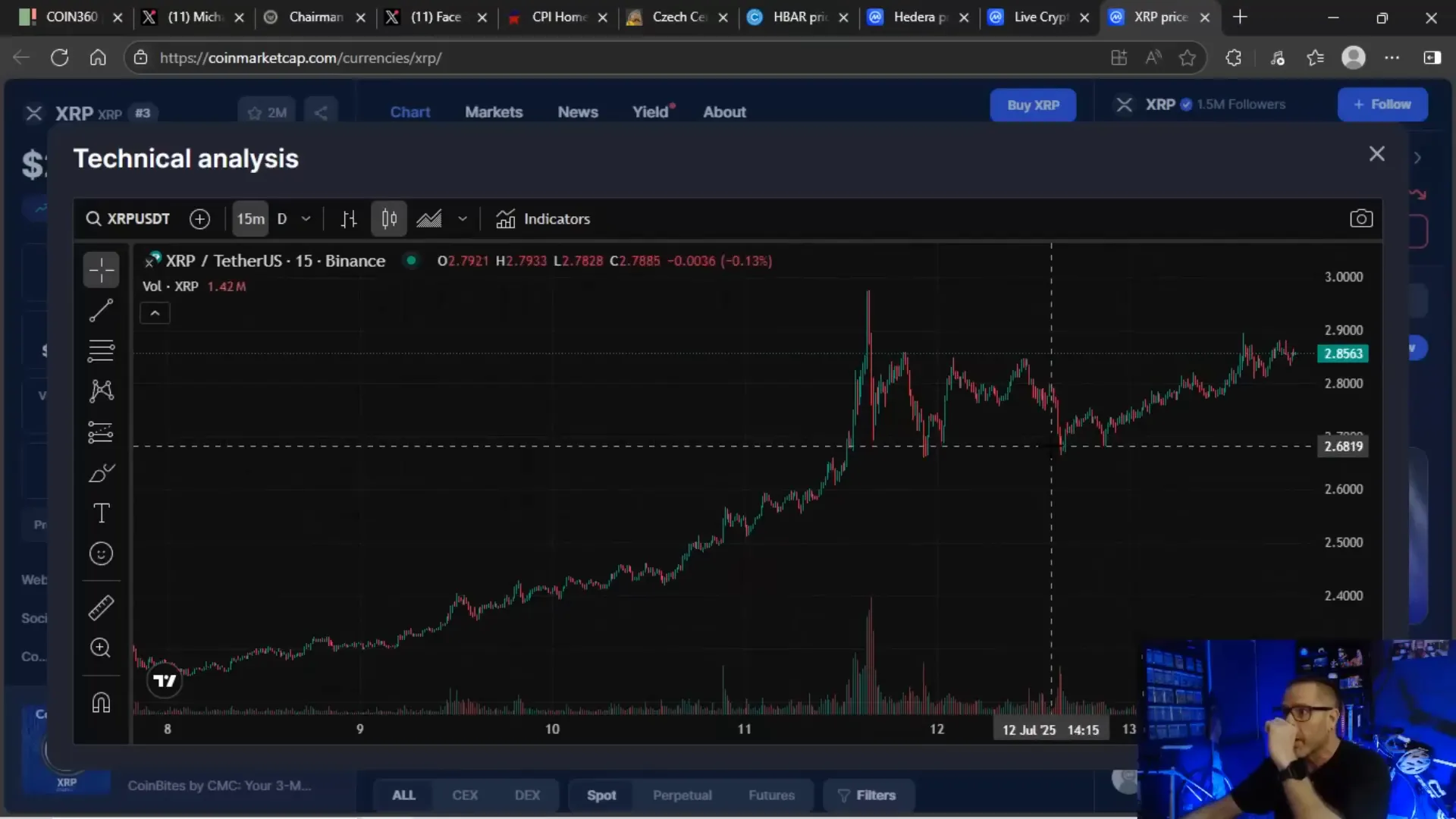Select the trend line drawing tool

point(101,310)
